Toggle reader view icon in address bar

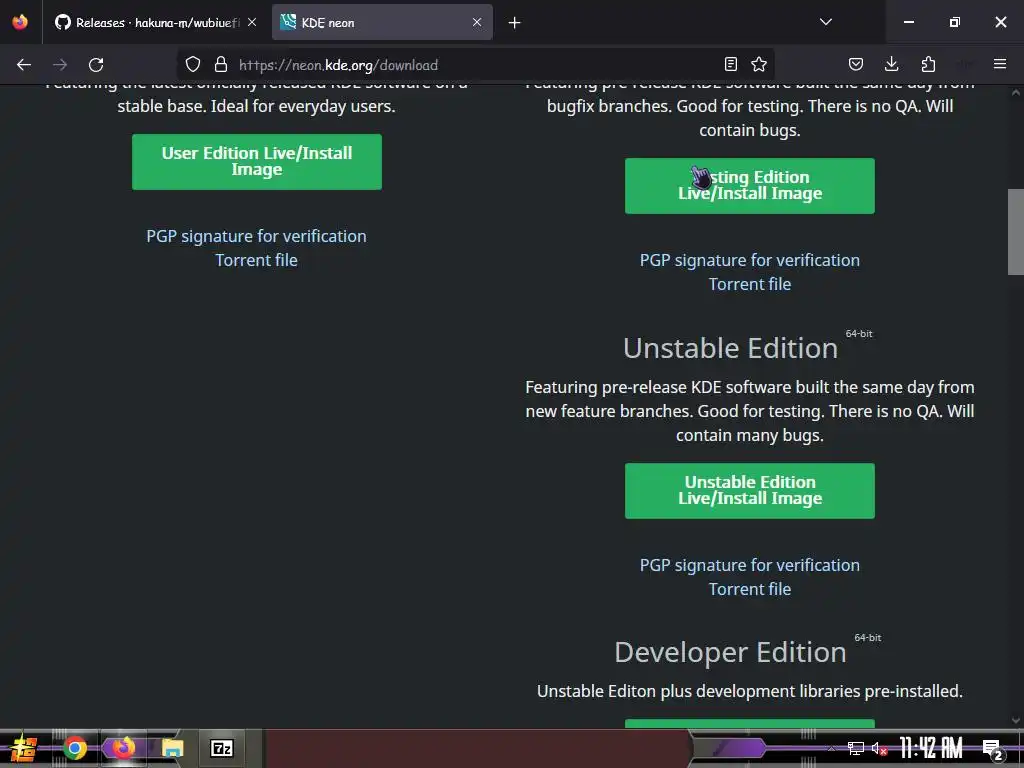731,64
